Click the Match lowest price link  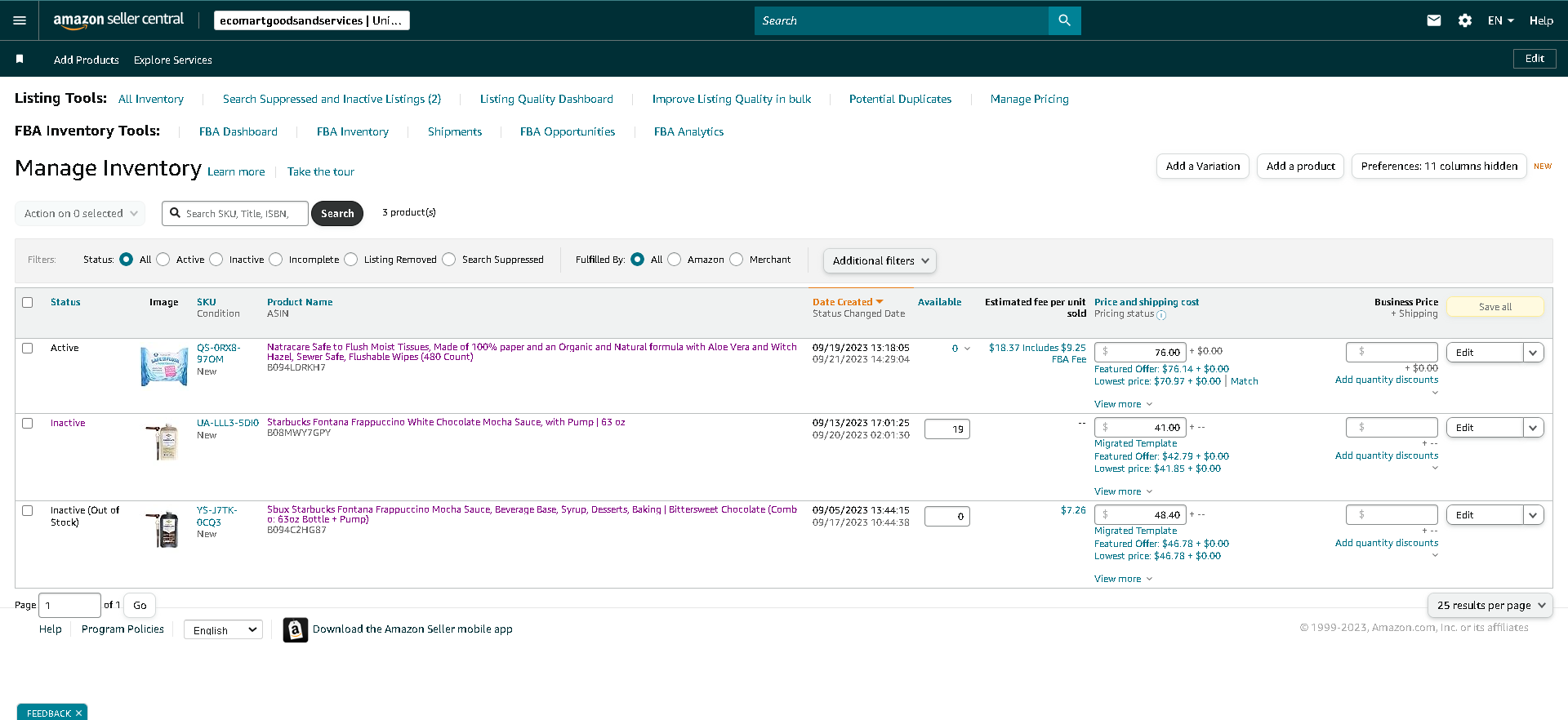click(x=1244, y=381)
